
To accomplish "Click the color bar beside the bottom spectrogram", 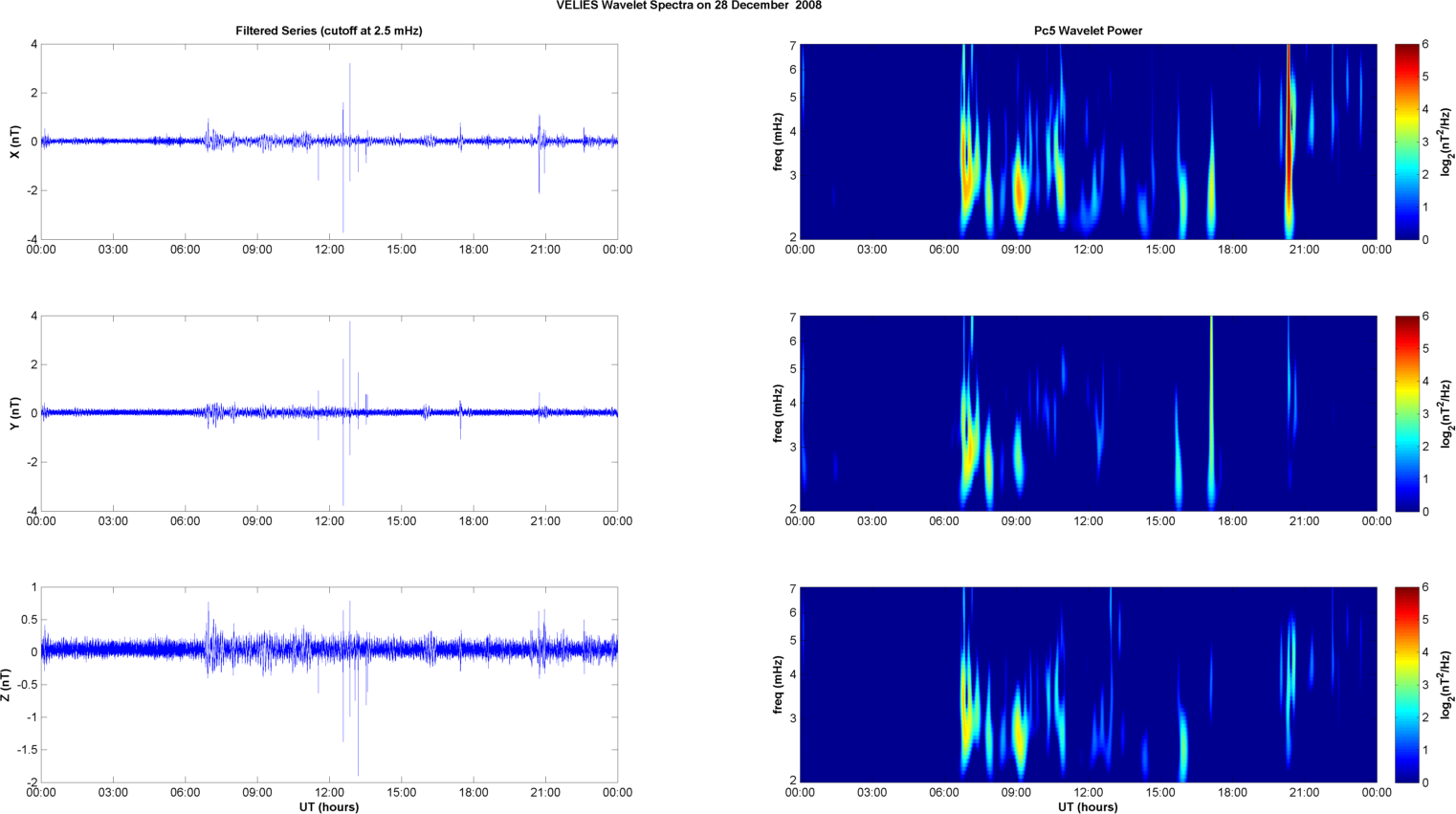I will (x=1406, y=685).
